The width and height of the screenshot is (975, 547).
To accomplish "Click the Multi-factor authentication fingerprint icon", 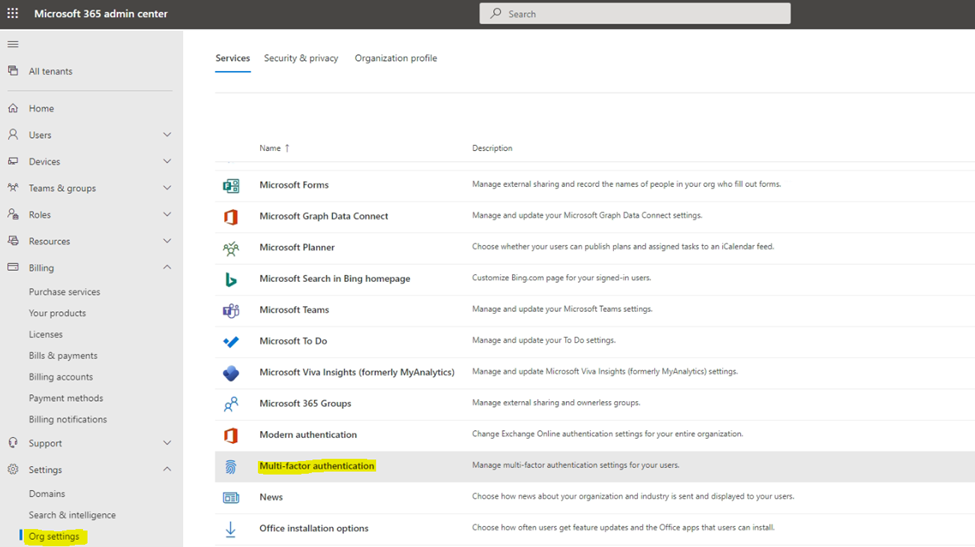I will 231,467.
